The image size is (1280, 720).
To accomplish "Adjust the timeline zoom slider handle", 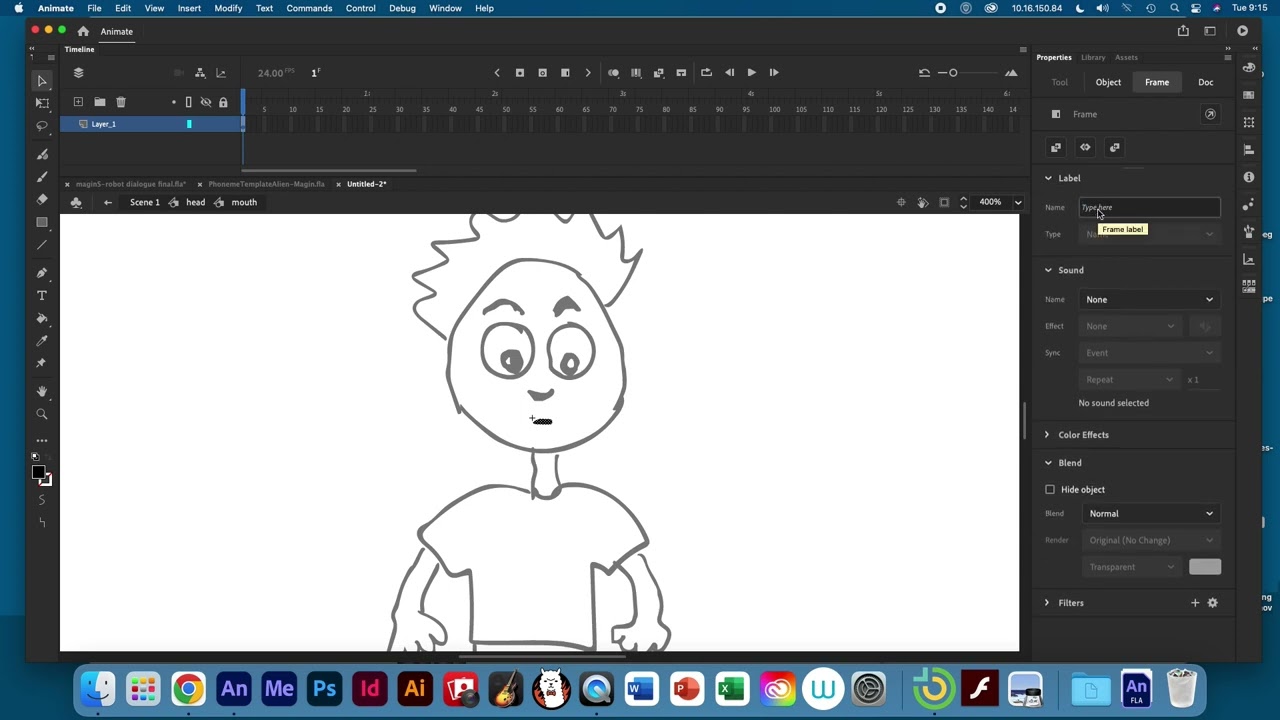I will click(x=953, y=72).
